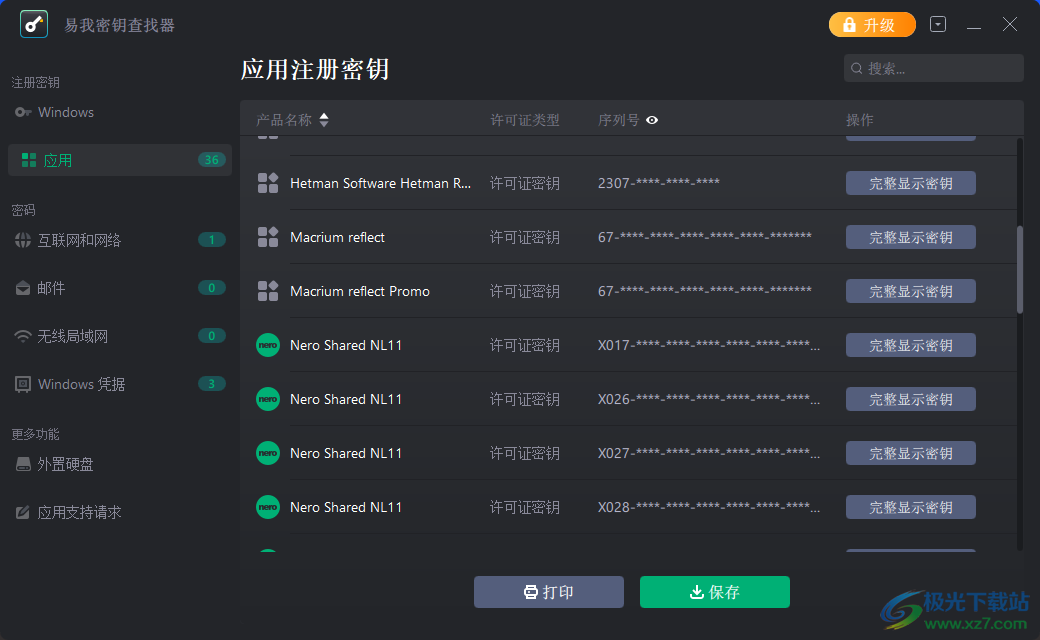Viewport: 1040px width, 640px height.
Task: Show full key for Nero X027 row
Action: point(911,454)
